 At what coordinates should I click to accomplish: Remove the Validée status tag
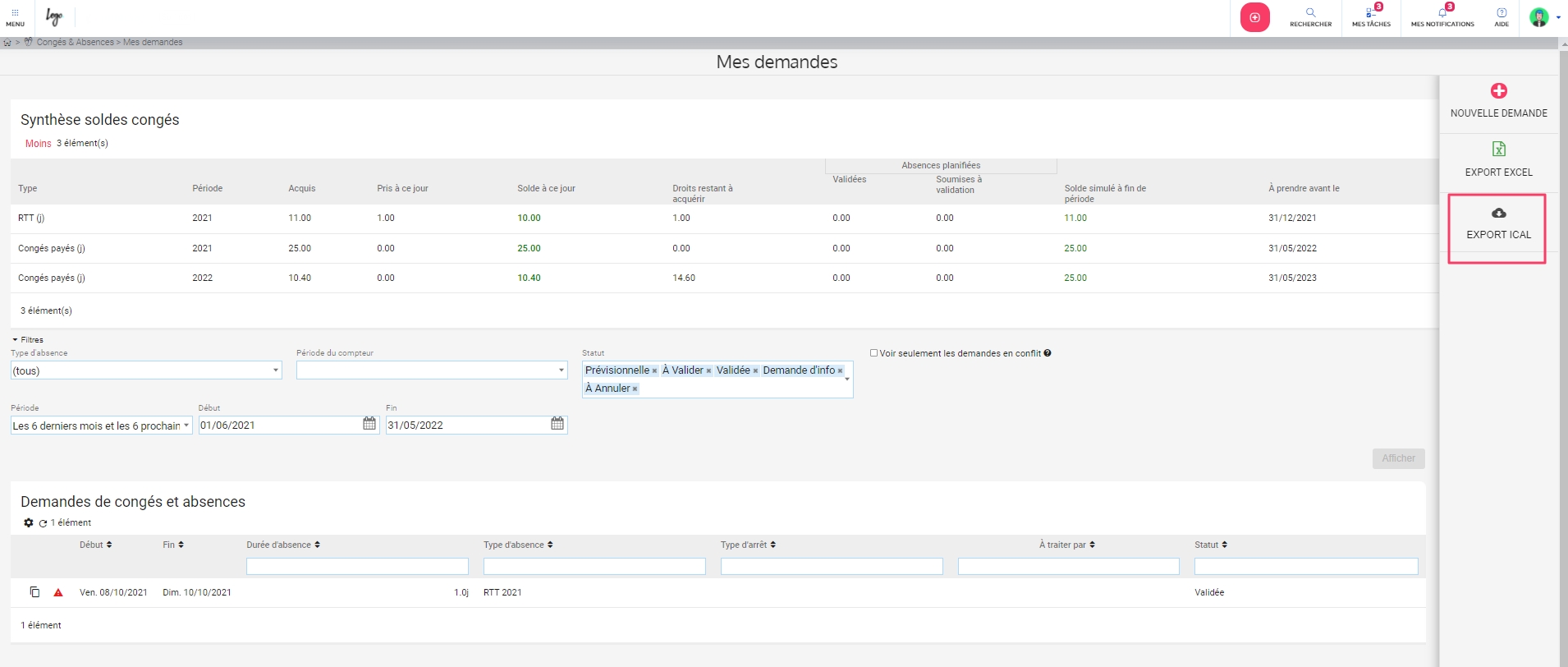point(755,371)
